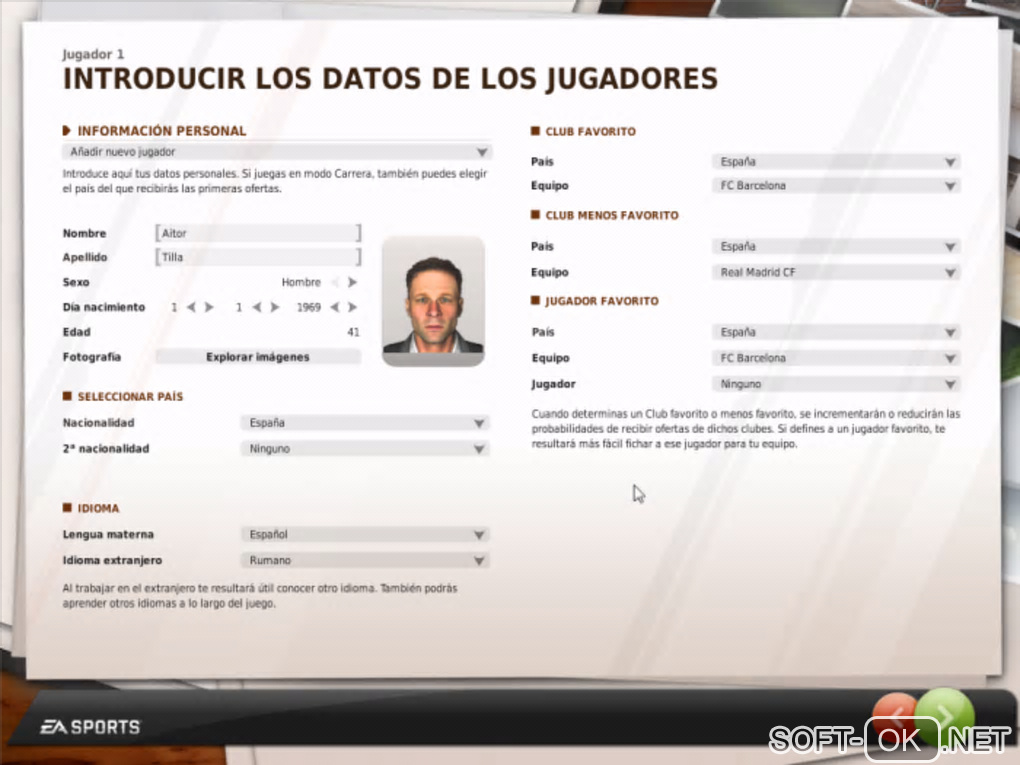Click the Club Menos Favorito heading

612,215
